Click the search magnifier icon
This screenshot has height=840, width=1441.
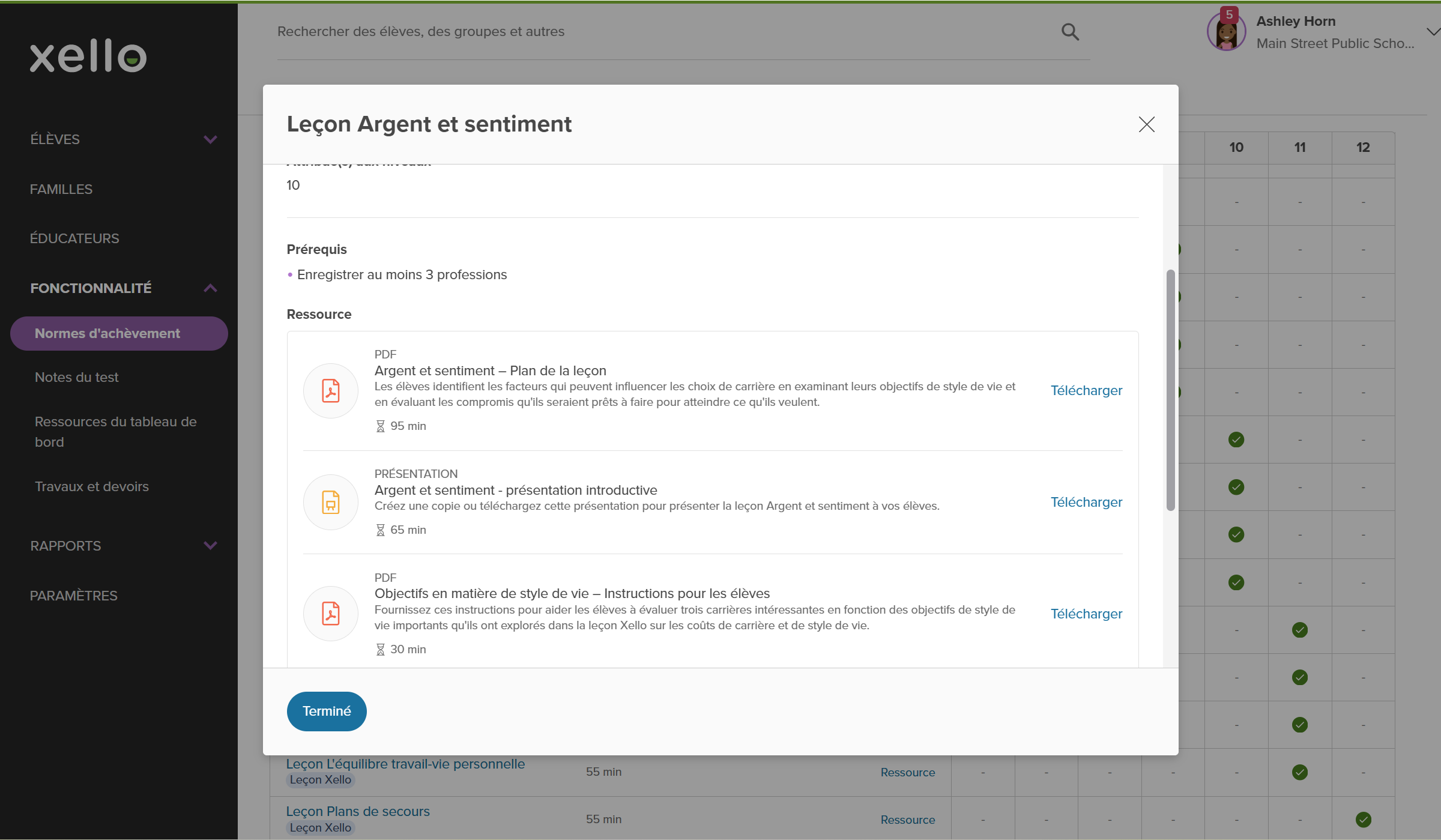point(1070,32)
